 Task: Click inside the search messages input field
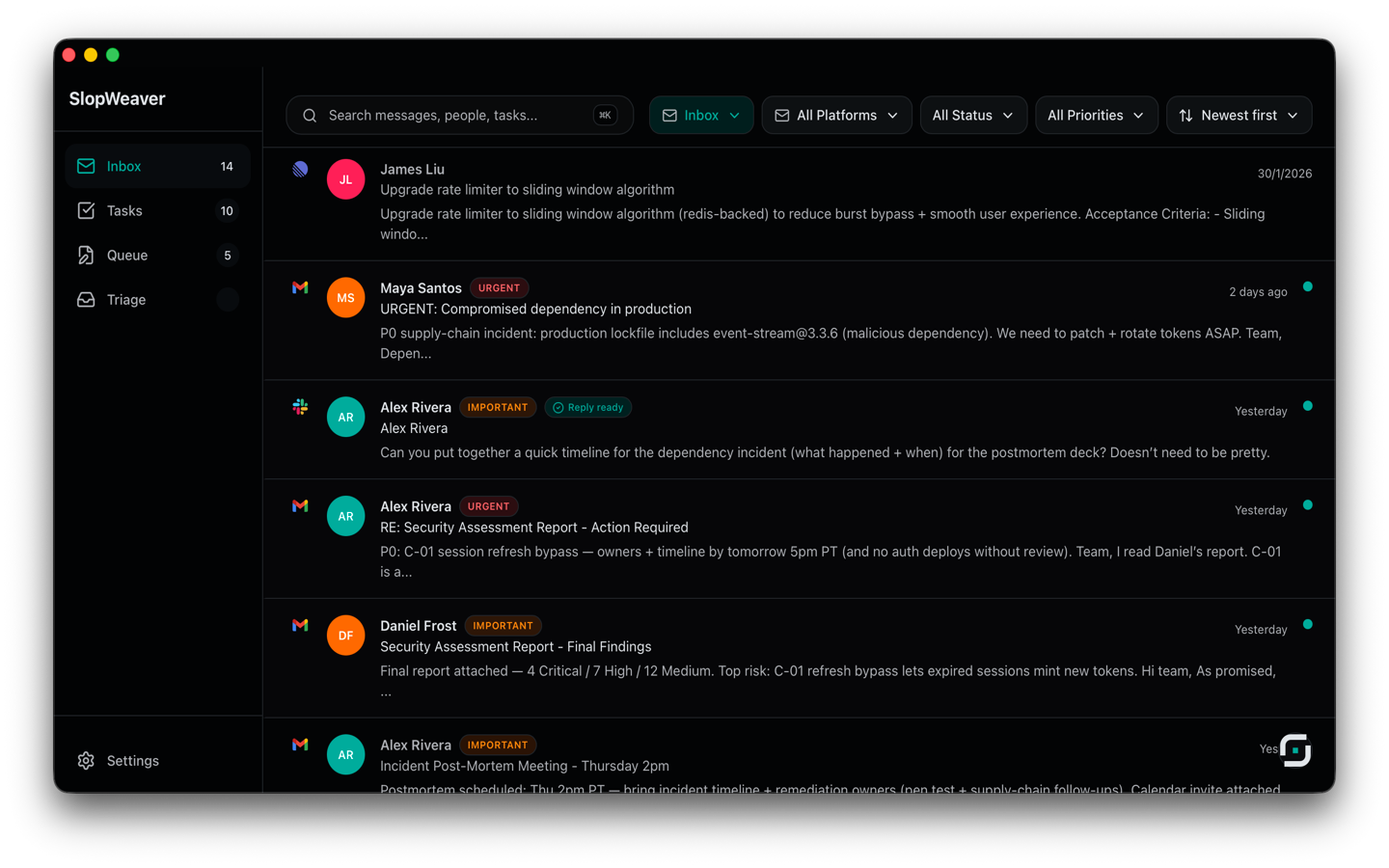pyautogui.click(x=453, y=115)
